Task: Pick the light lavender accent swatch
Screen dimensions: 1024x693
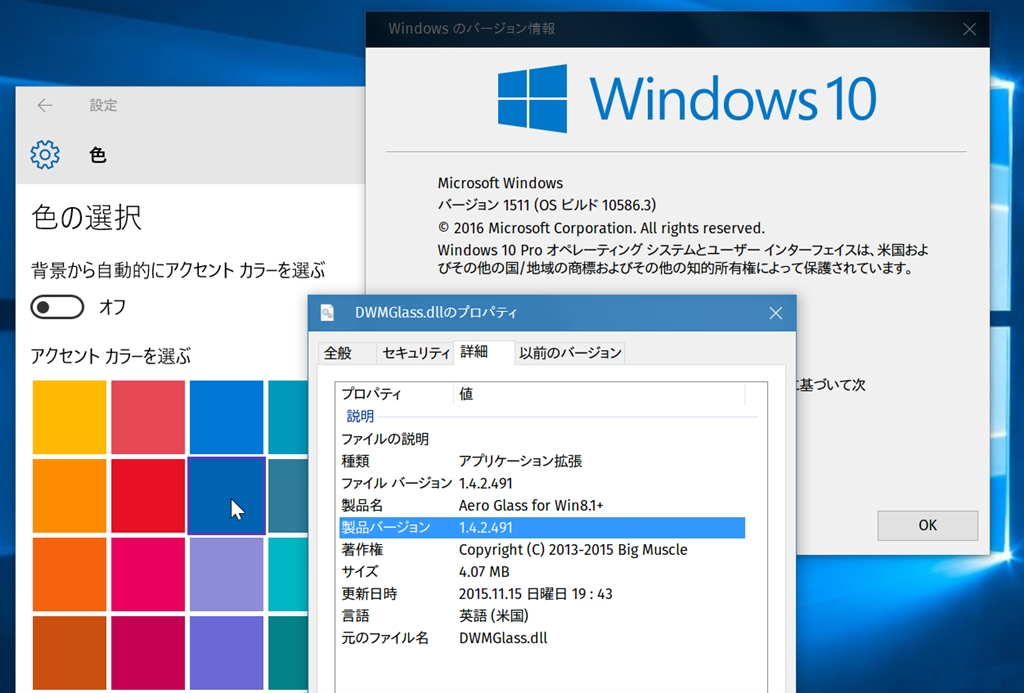Action: (x=227, y=574)
